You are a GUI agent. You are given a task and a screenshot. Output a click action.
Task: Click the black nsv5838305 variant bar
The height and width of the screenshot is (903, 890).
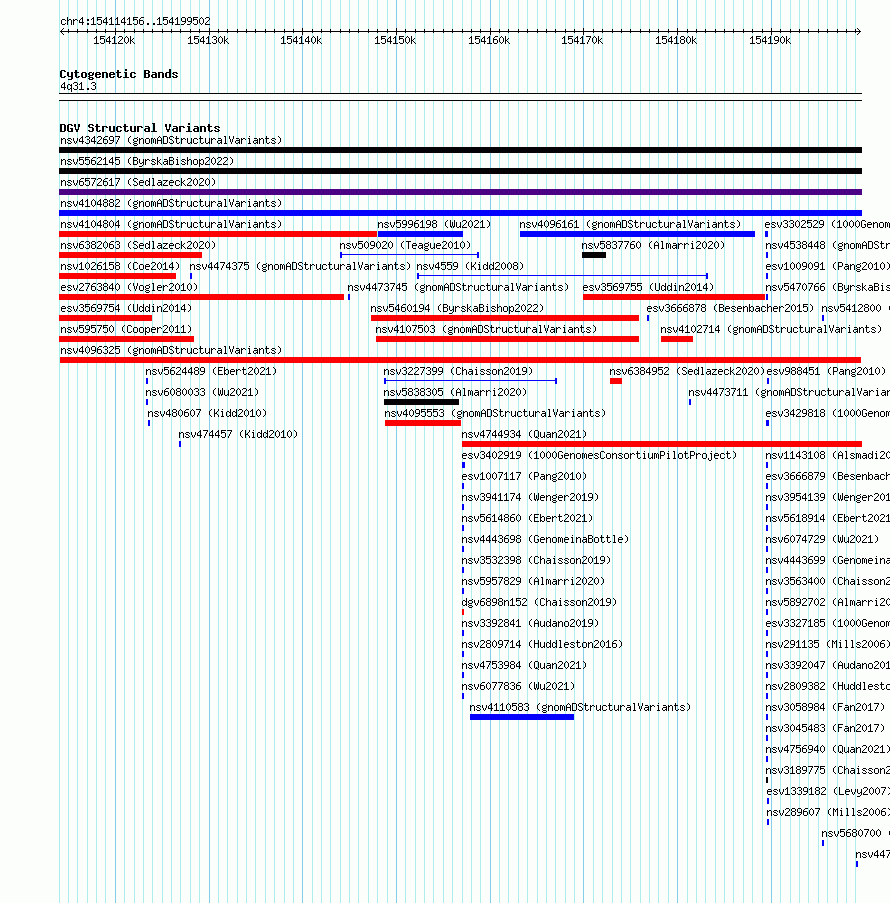422,403
